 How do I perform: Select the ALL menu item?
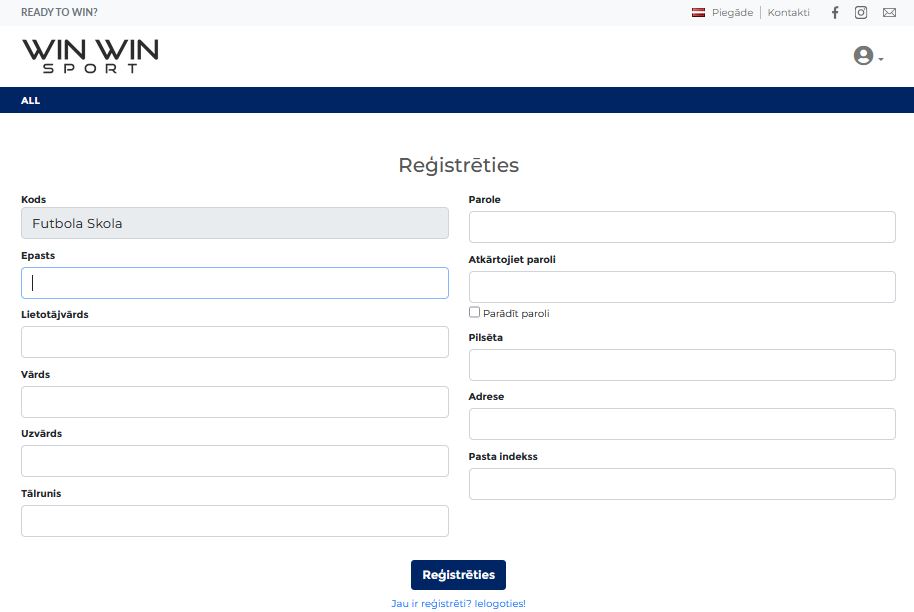pos(31,101)
